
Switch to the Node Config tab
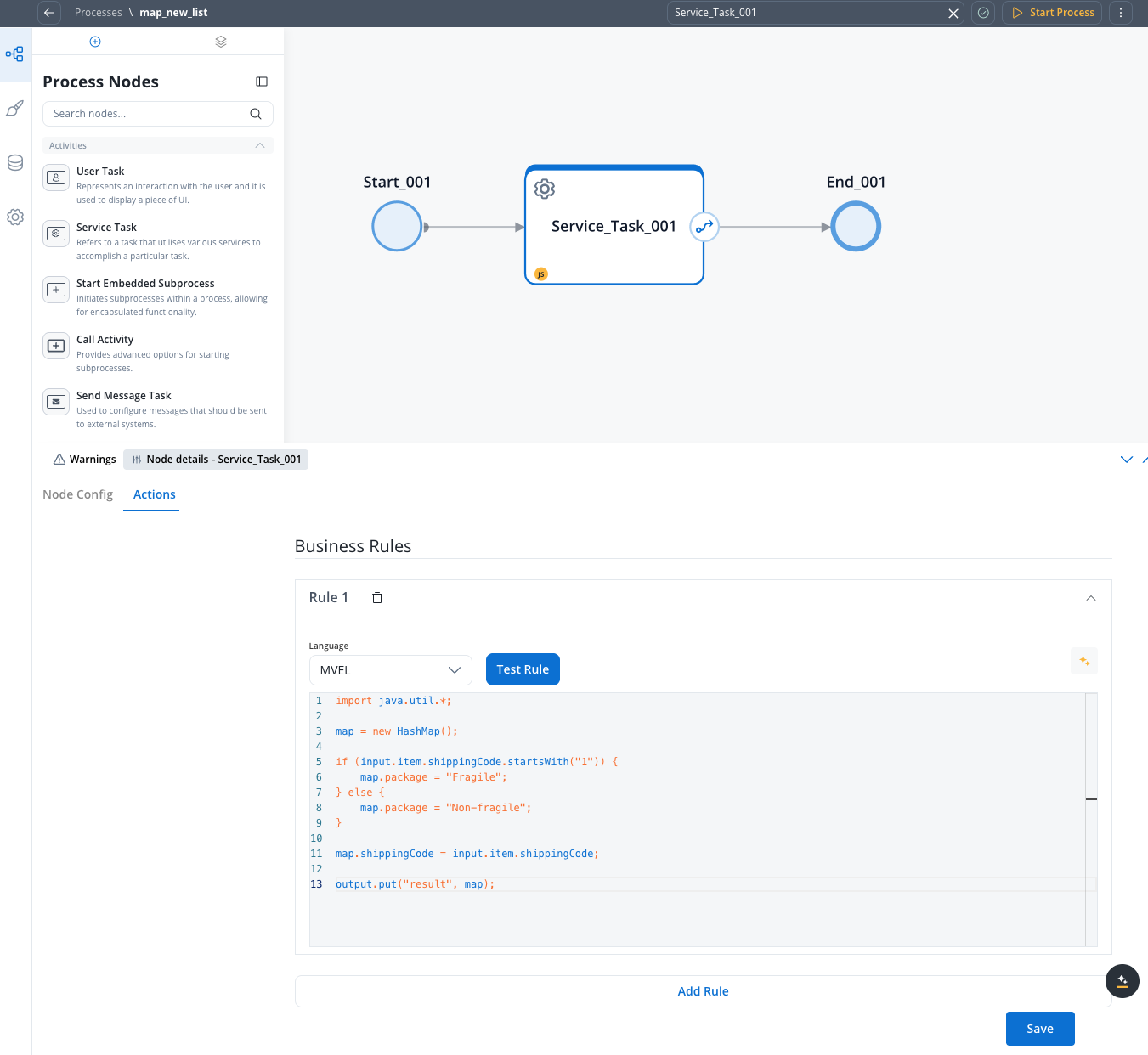click(77, 494)
